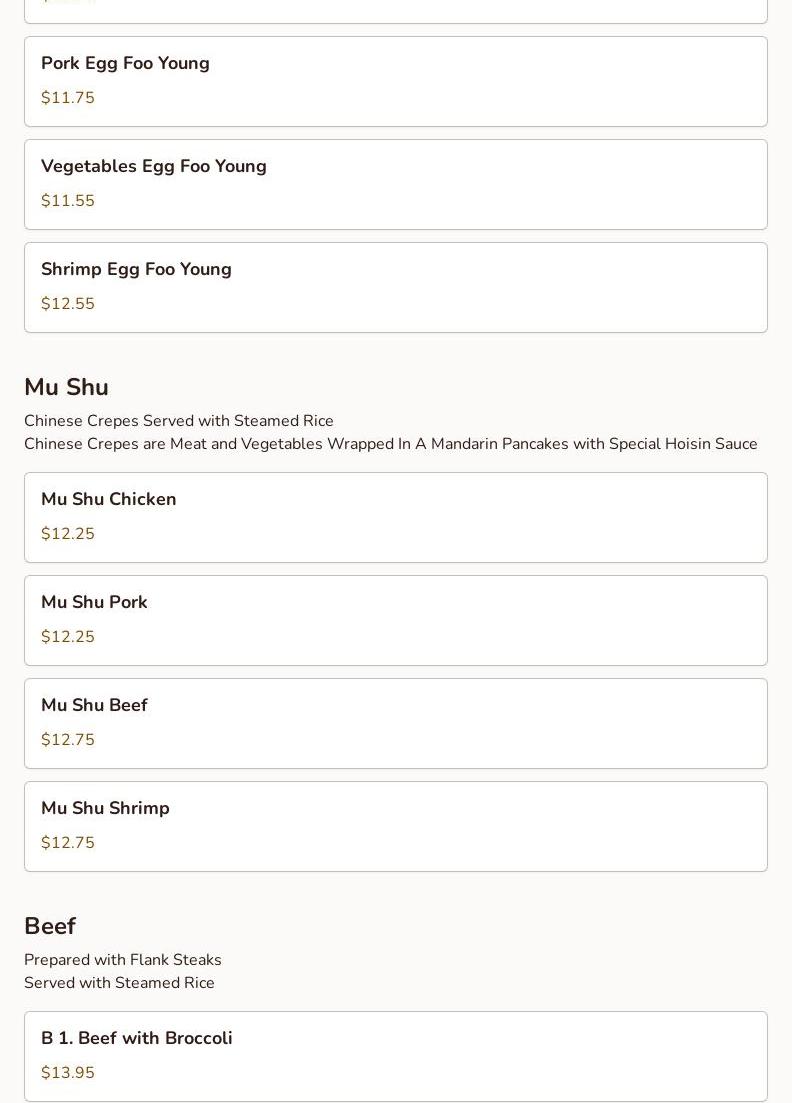Click the $12.55 Shrimp Egg Foo Young price
This screenshot has width=792, height=1103.
click(68, 304)
